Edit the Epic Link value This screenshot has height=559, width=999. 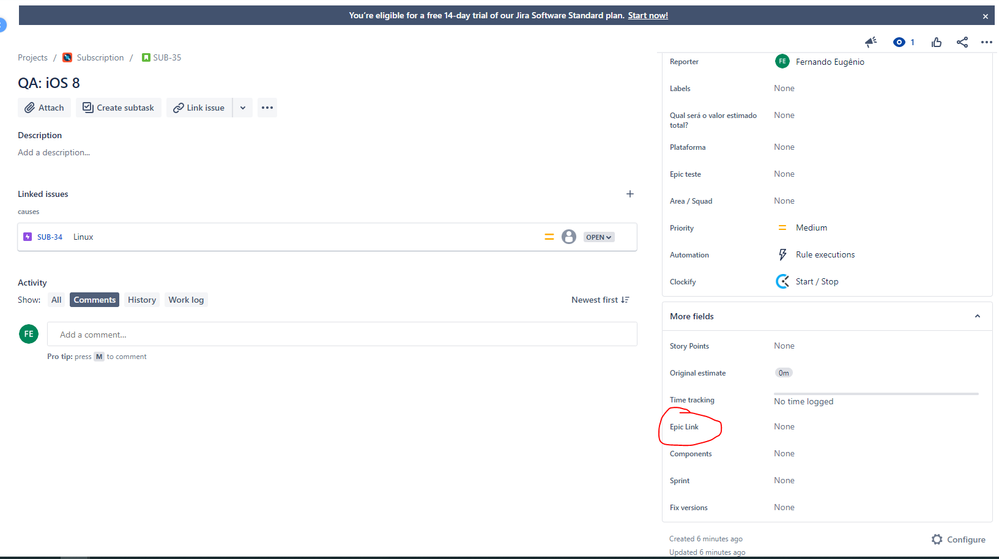click(x=784, y=426)
